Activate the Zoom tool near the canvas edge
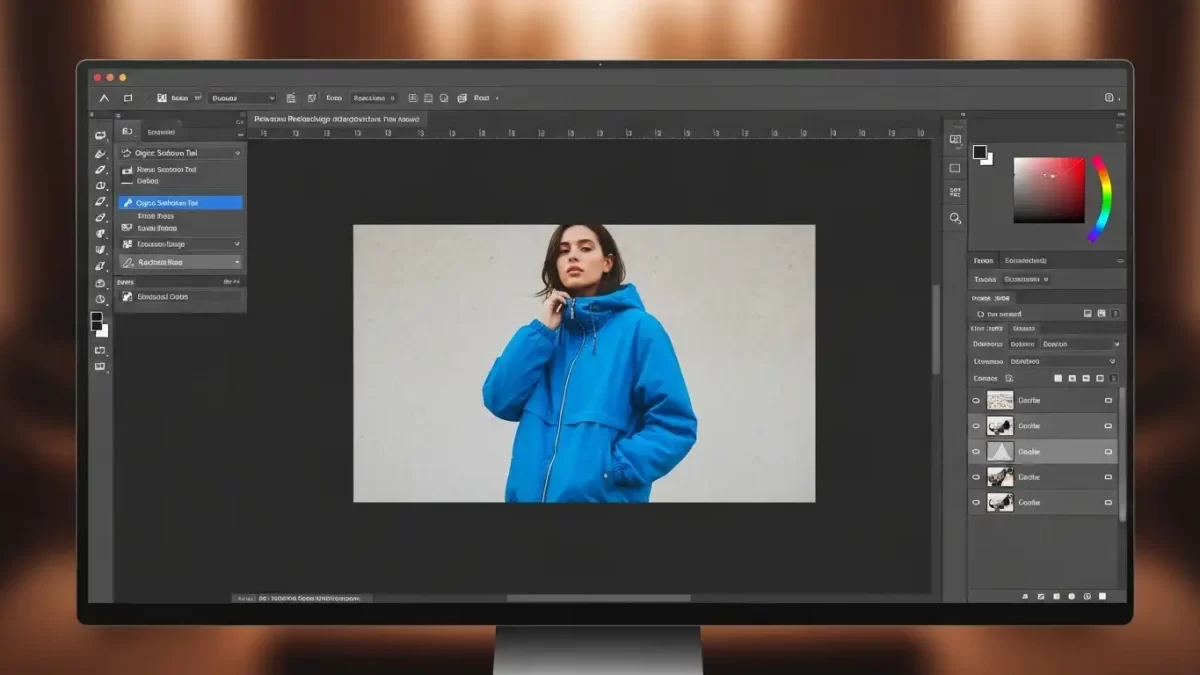This screenshot has width=1200, height=675. point(955,218)
